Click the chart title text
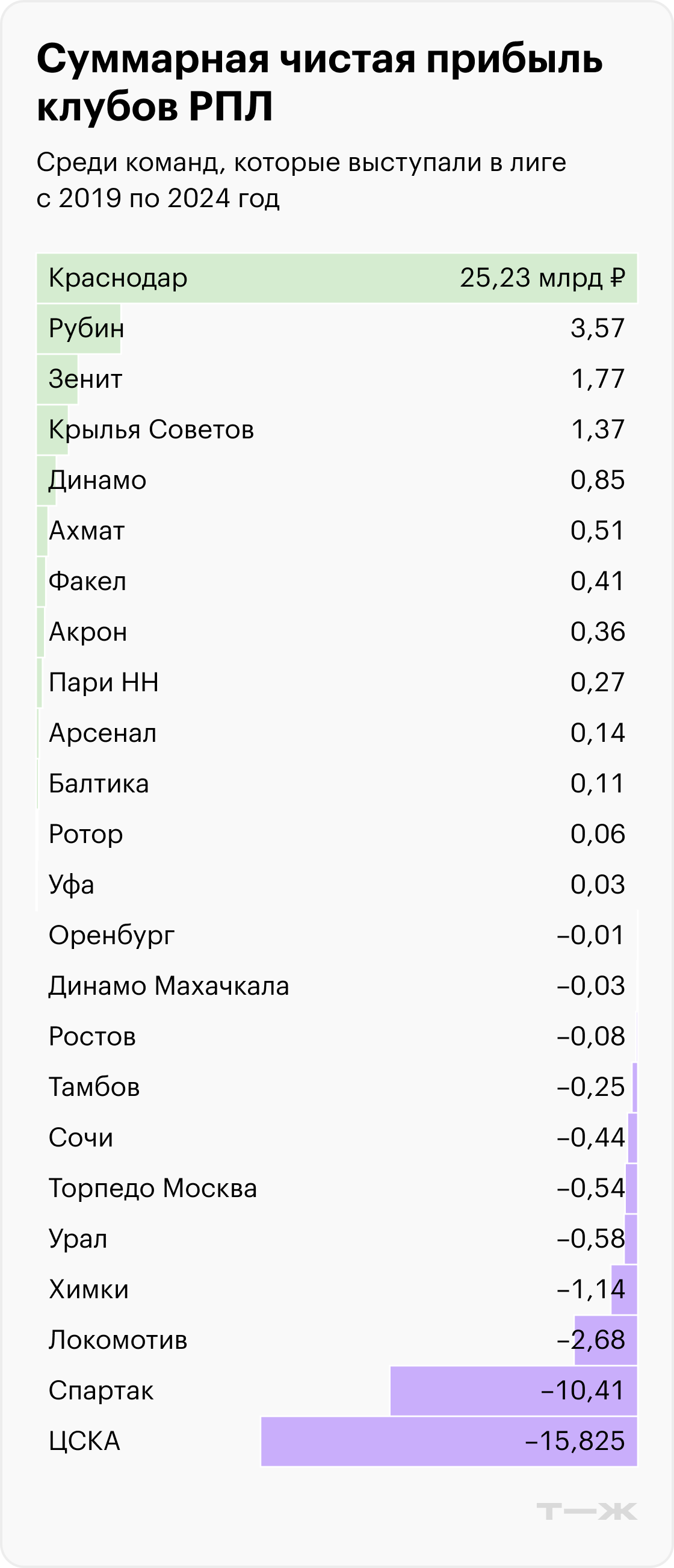 [320, 83]
